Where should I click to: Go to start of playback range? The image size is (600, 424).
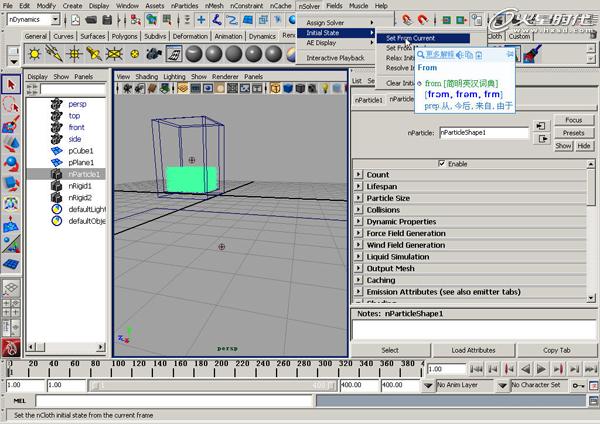click(x=476, y=369)
